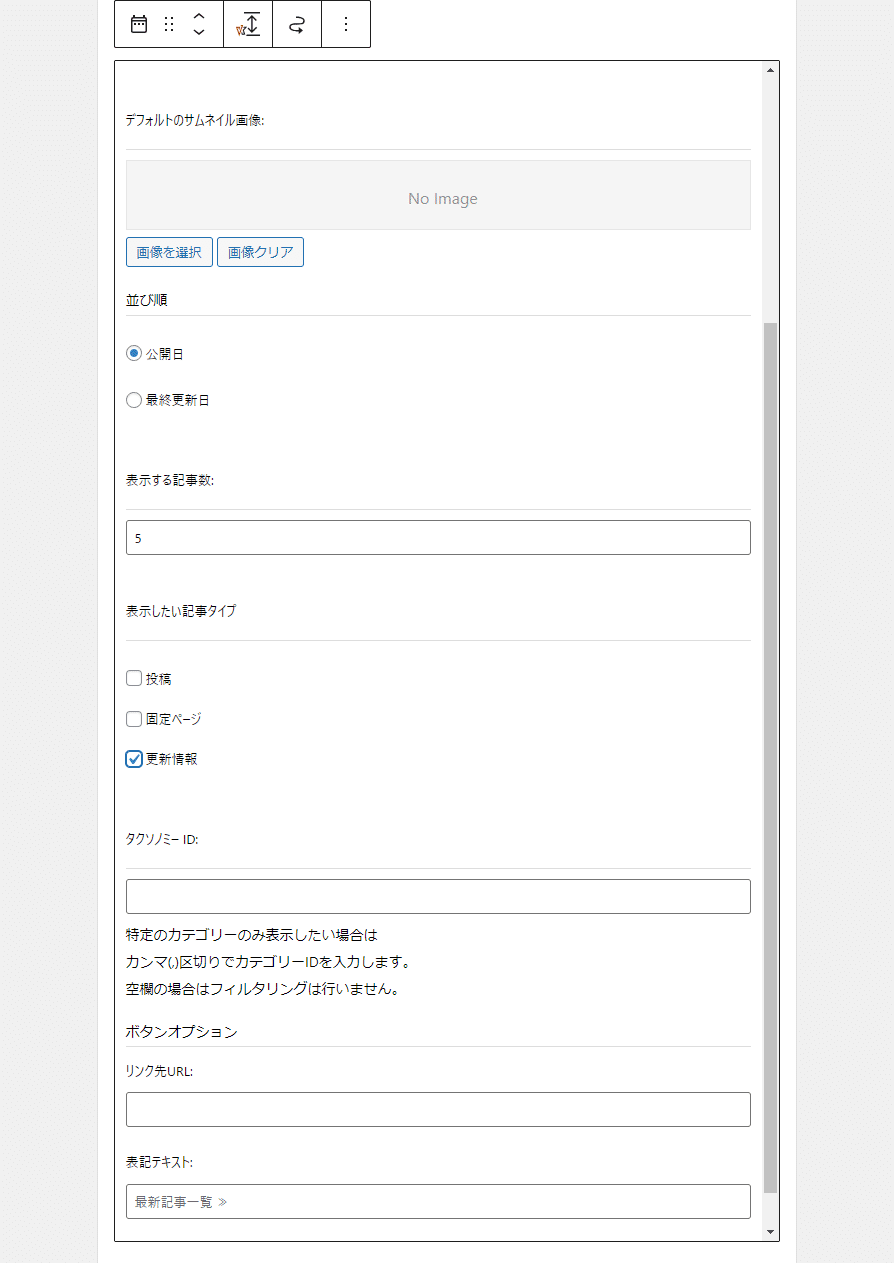Click the calendar block type icon
The image size is (894, 1263).
[x=139, y=24]
